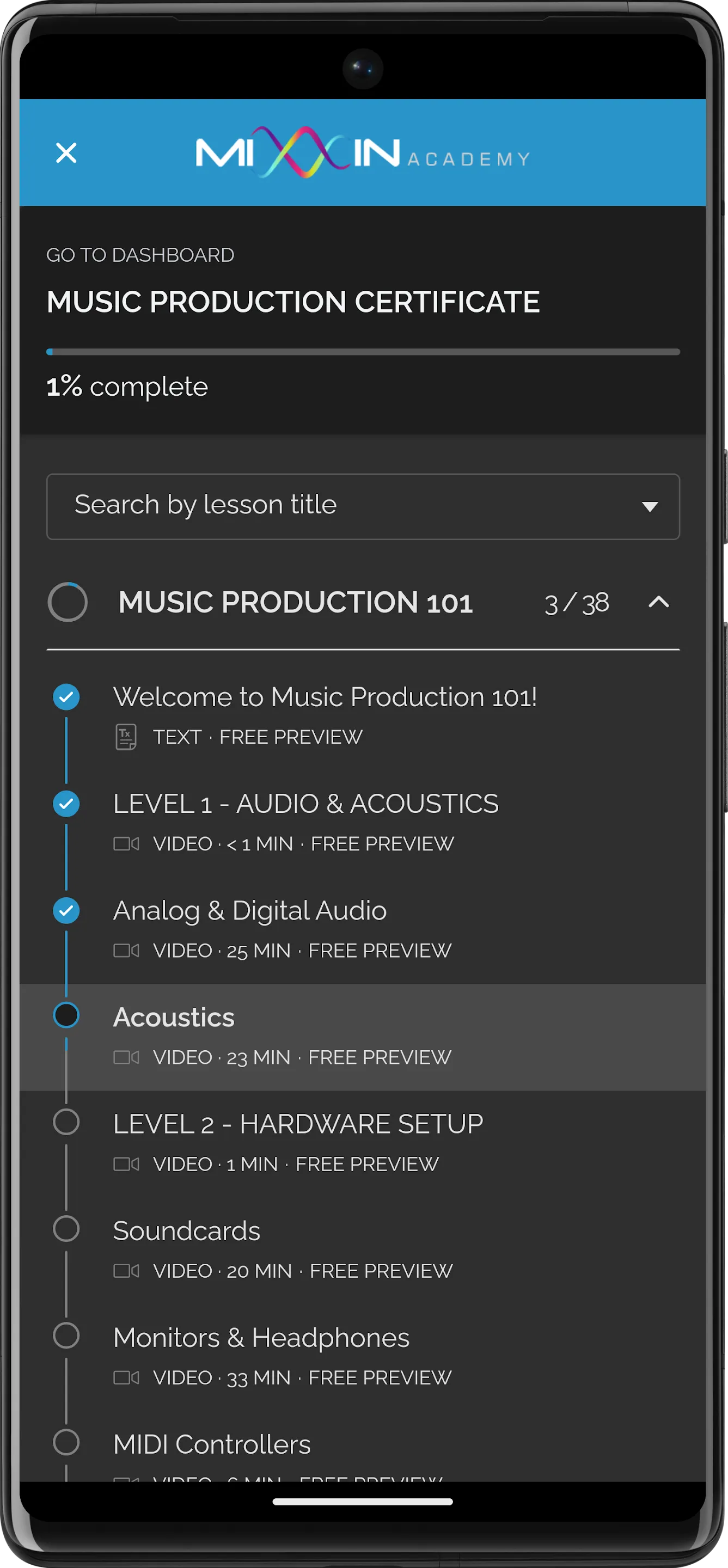
Task: Click the Search by lesson title field
Action: tap(363, 506)
